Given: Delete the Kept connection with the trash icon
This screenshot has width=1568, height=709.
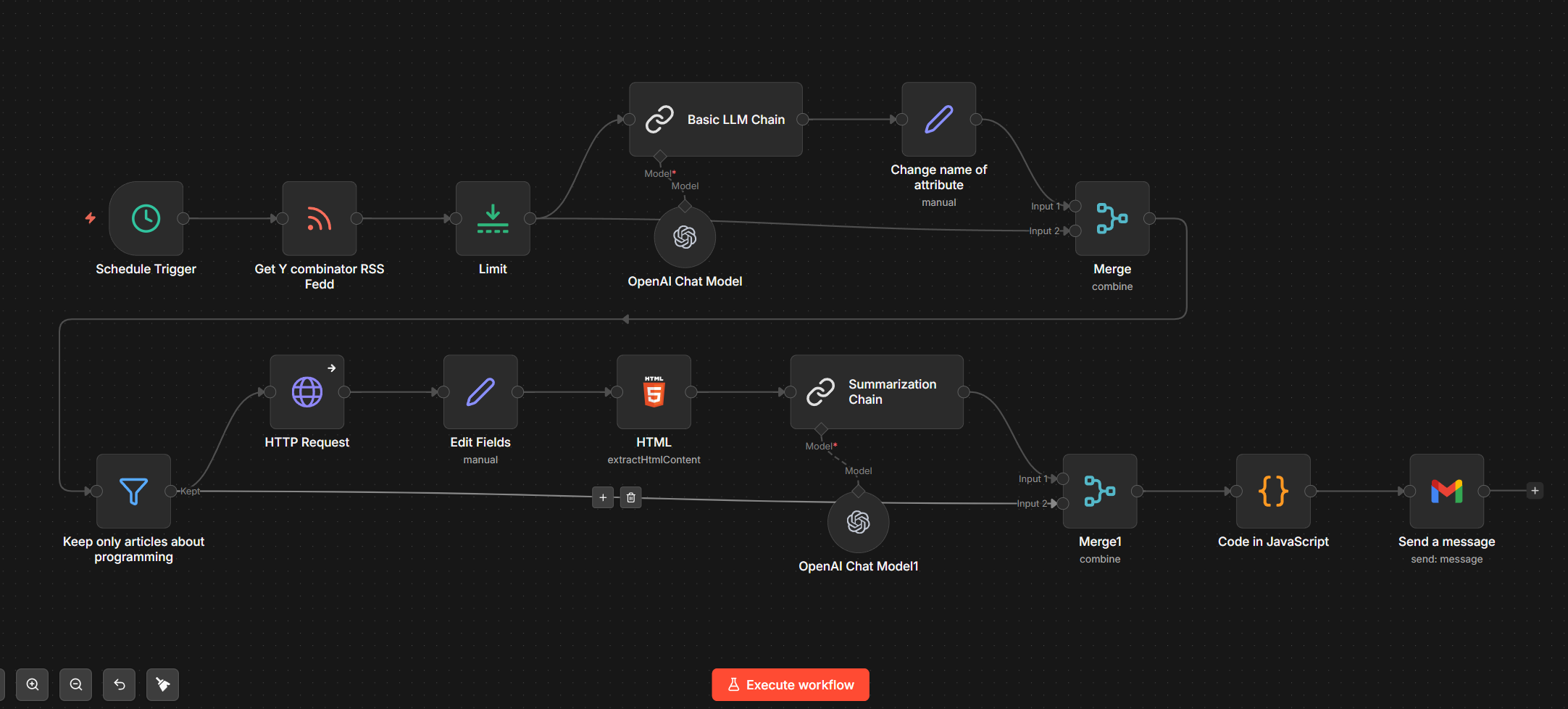Looking at the screenshot, I should tap(631, 497).
